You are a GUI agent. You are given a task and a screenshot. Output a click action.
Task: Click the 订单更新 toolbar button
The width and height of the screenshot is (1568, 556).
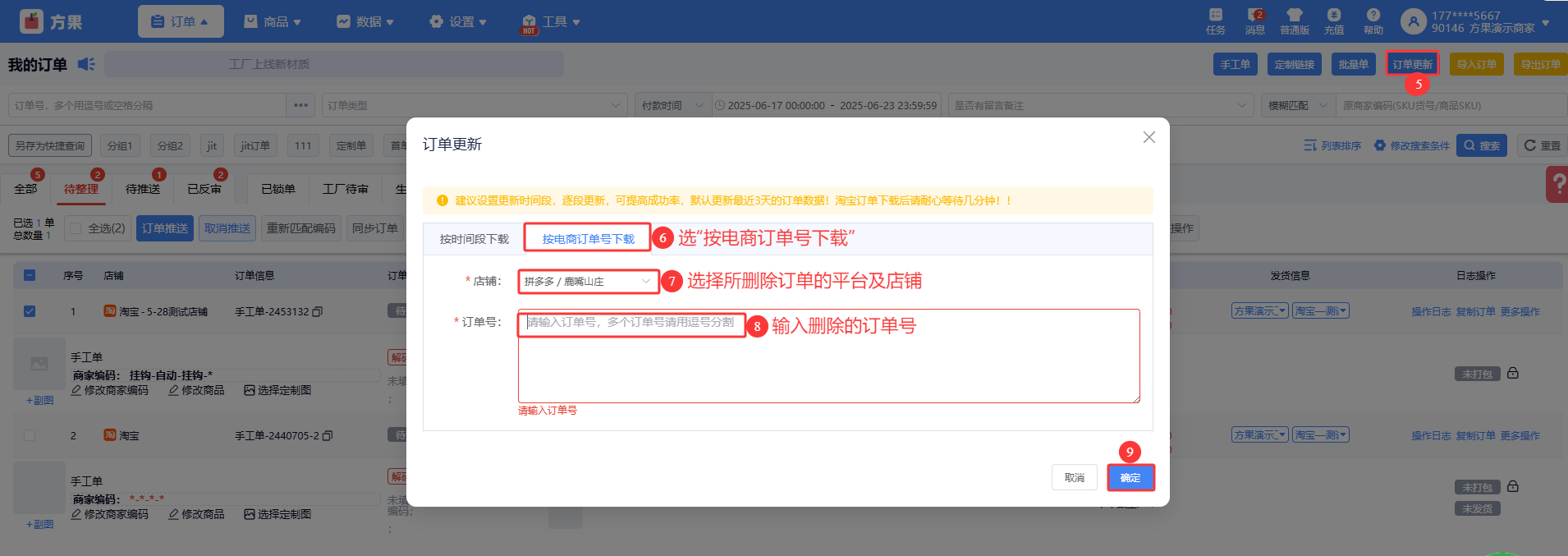[1412, 64]
